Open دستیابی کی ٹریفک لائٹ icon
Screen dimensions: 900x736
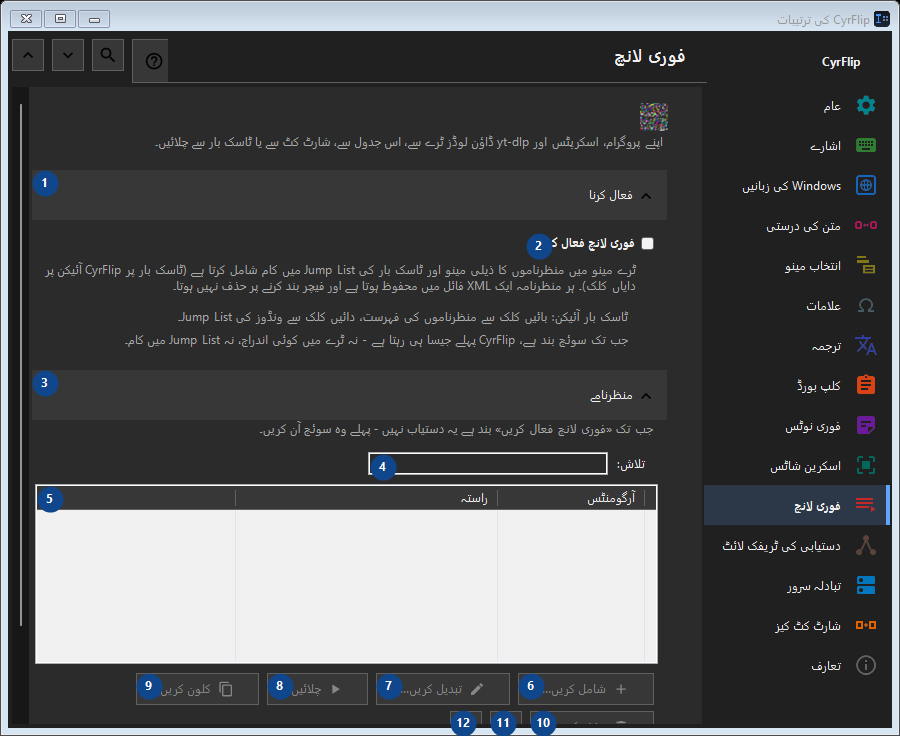point(866,545)
